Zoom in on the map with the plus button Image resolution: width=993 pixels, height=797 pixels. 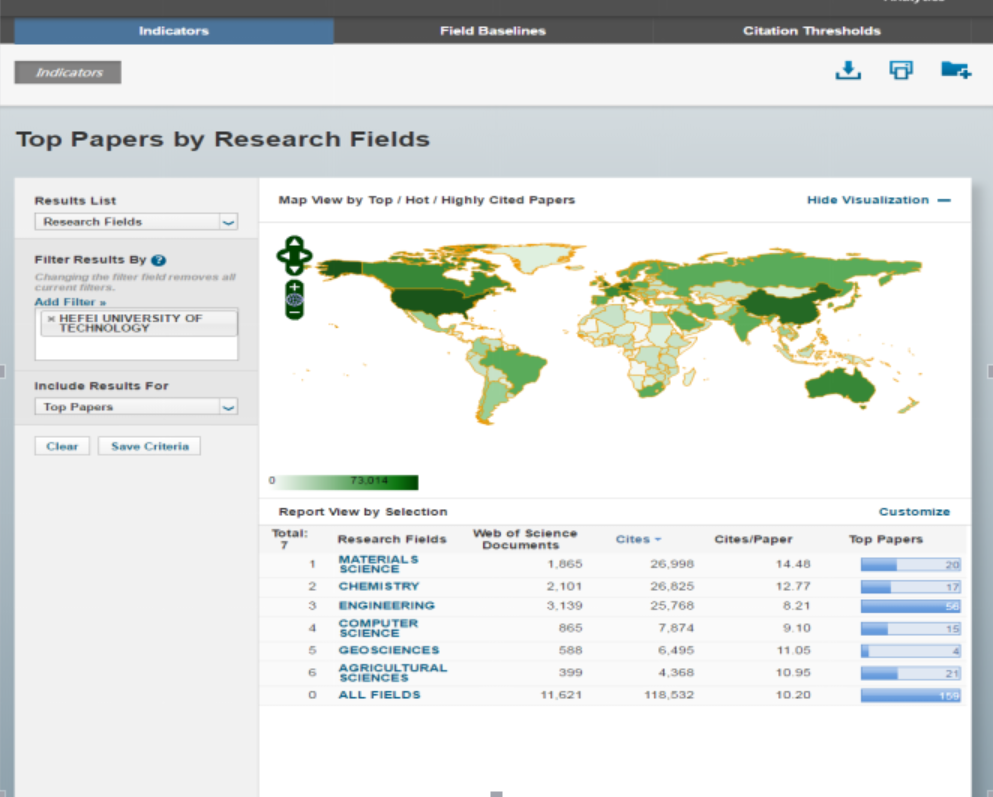click(x=294, y=287)
